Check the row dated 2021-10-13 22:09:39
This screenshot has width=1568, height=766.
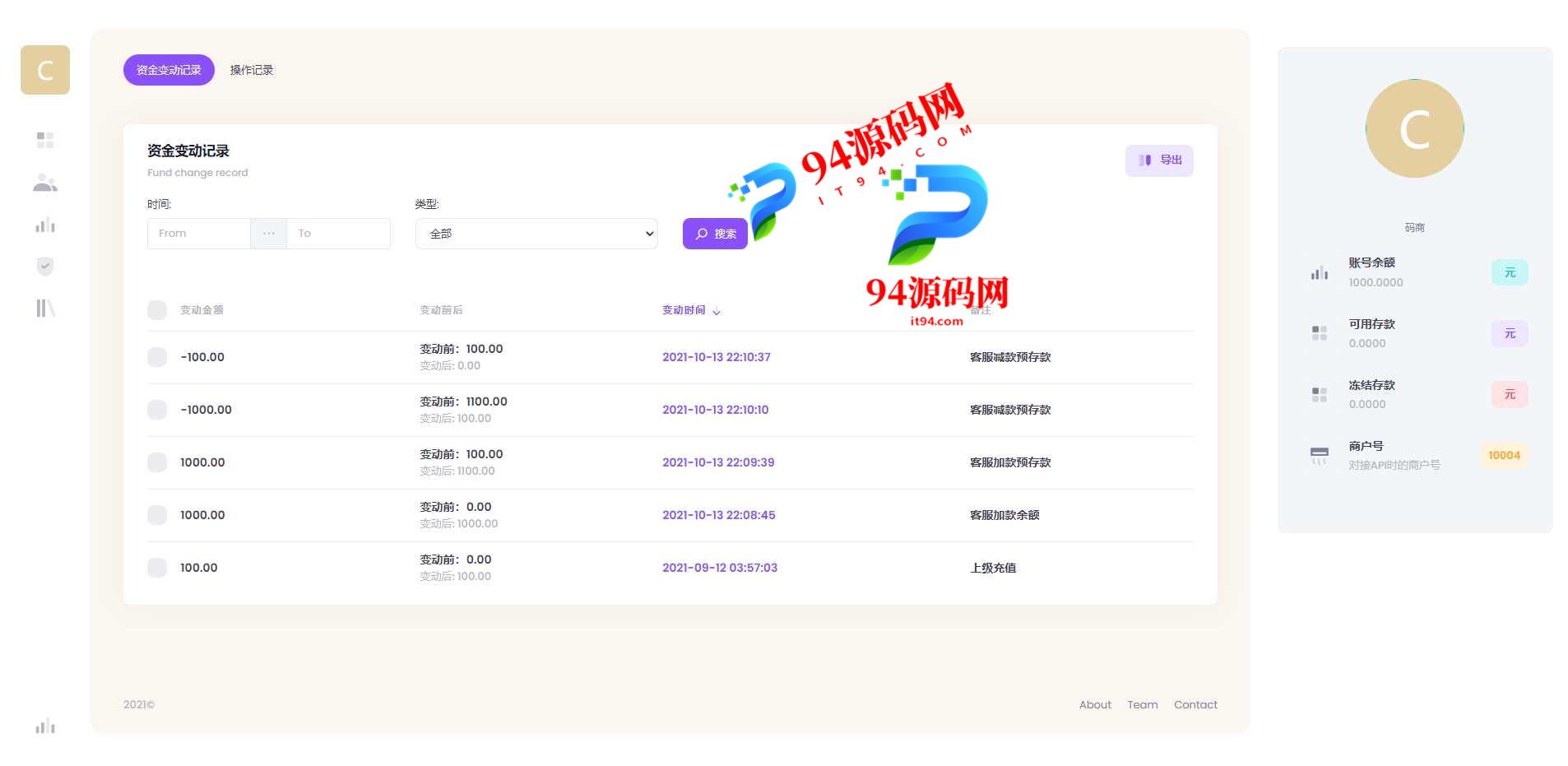pos(157,462)
